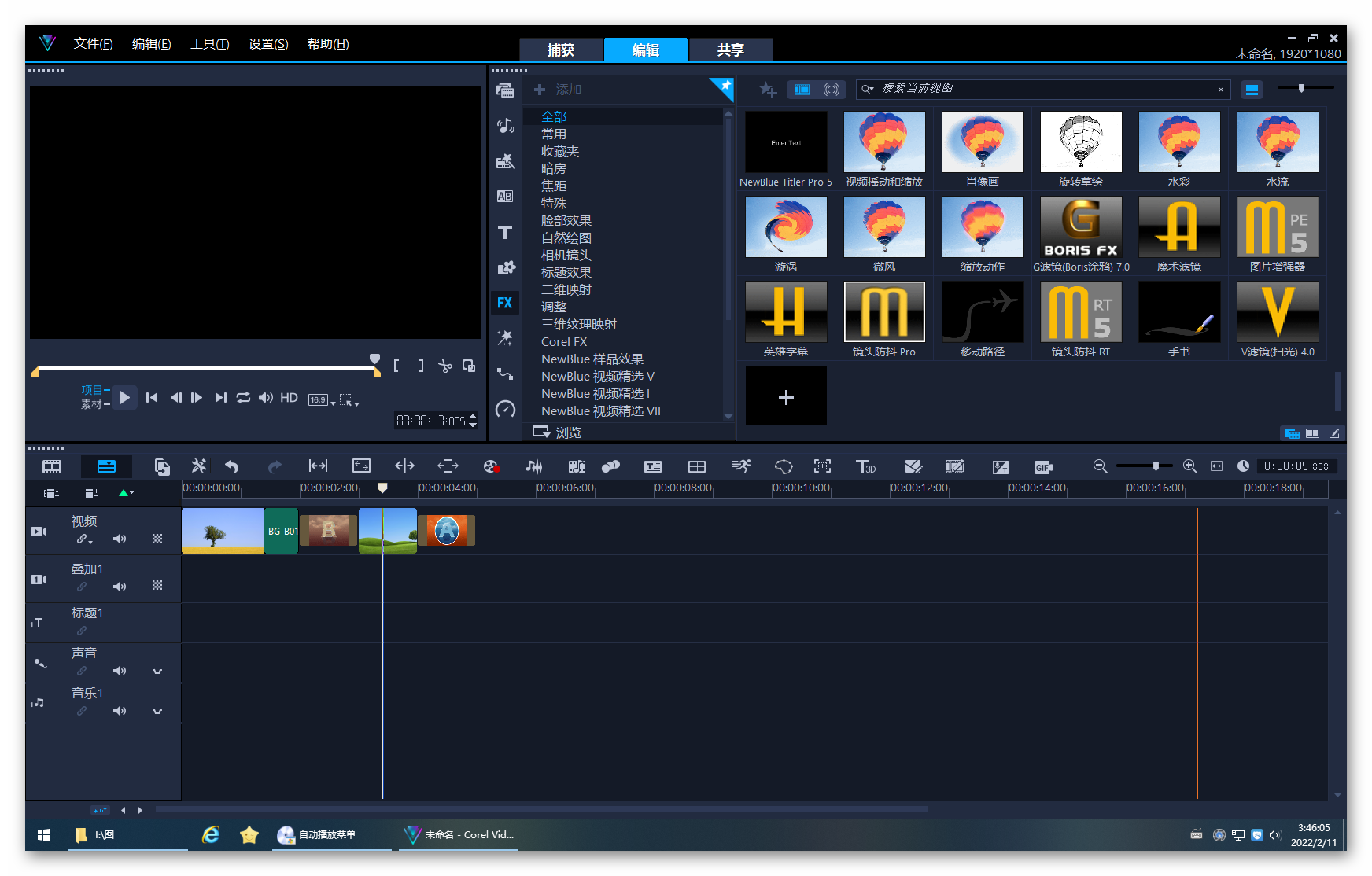Select 素材 clip playback mode
The width and height of the screenshot is (1372, 876).
92,404
